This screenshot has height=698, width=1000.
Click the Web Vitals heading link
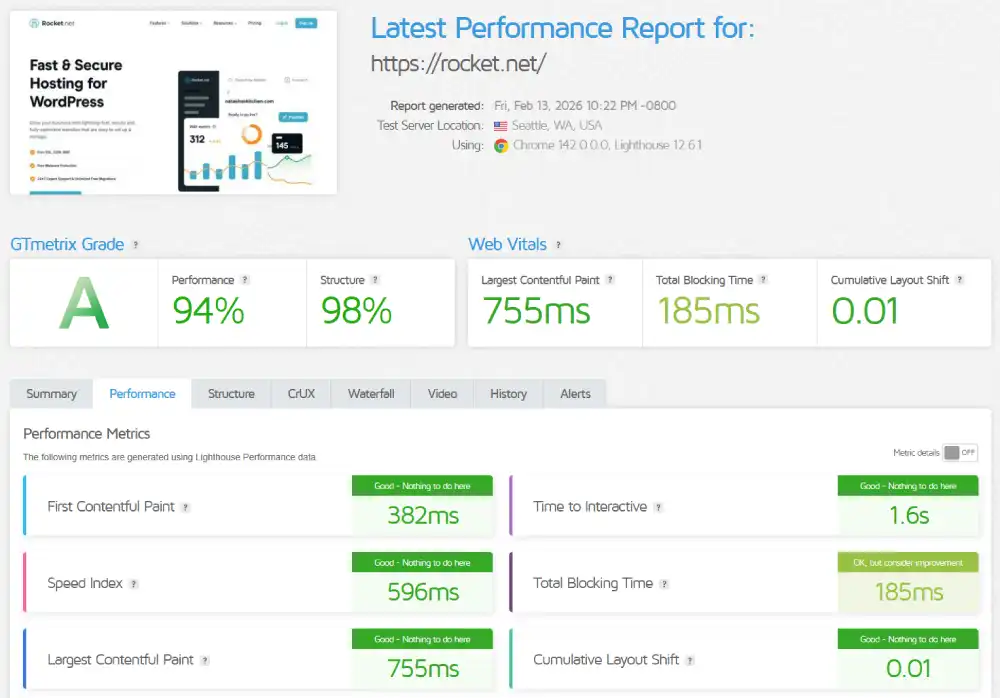(507, 244)
